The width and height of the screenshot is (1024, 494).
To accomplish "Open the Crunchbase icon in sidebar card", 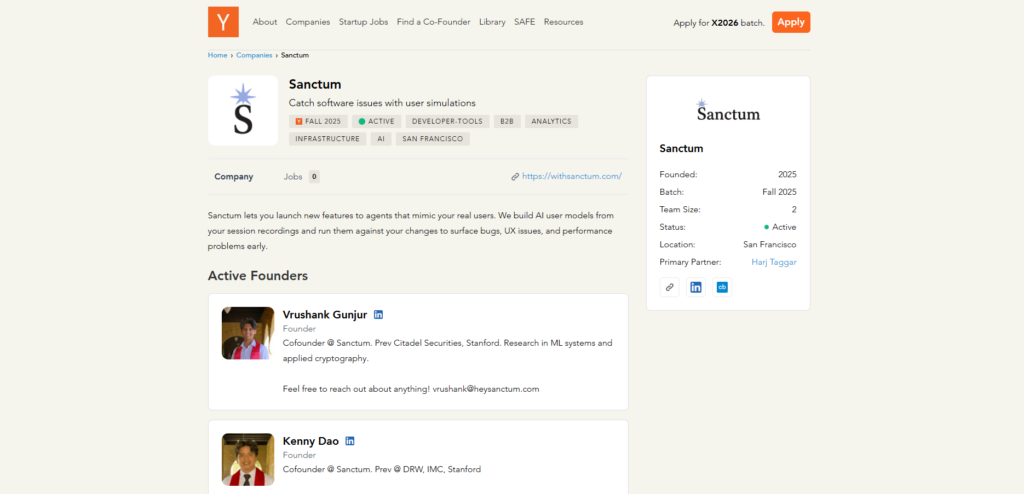I will [x=722, y=287].
